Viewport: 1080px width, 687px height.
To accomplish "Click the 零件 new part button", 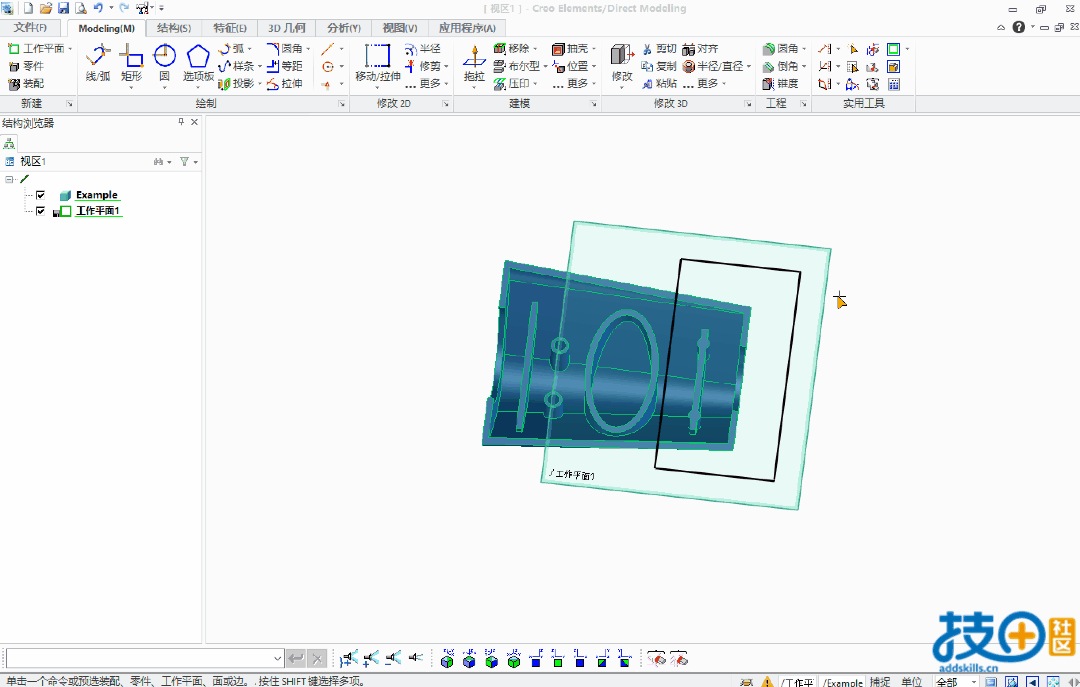I will pyautogui.click(x=25, y=66).
